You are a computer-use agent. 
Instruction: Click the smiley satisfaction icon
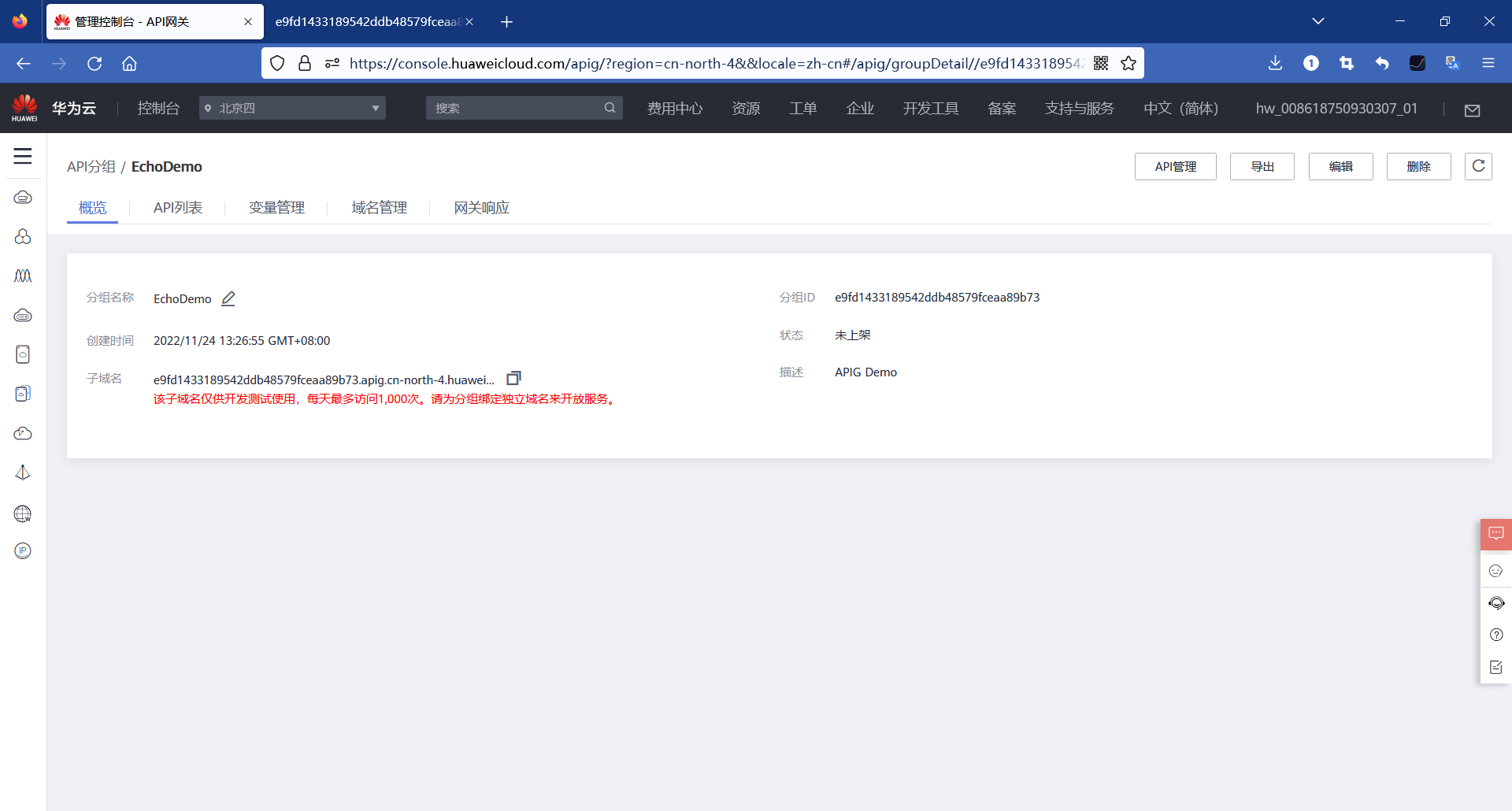click(x=1496, y=571)
